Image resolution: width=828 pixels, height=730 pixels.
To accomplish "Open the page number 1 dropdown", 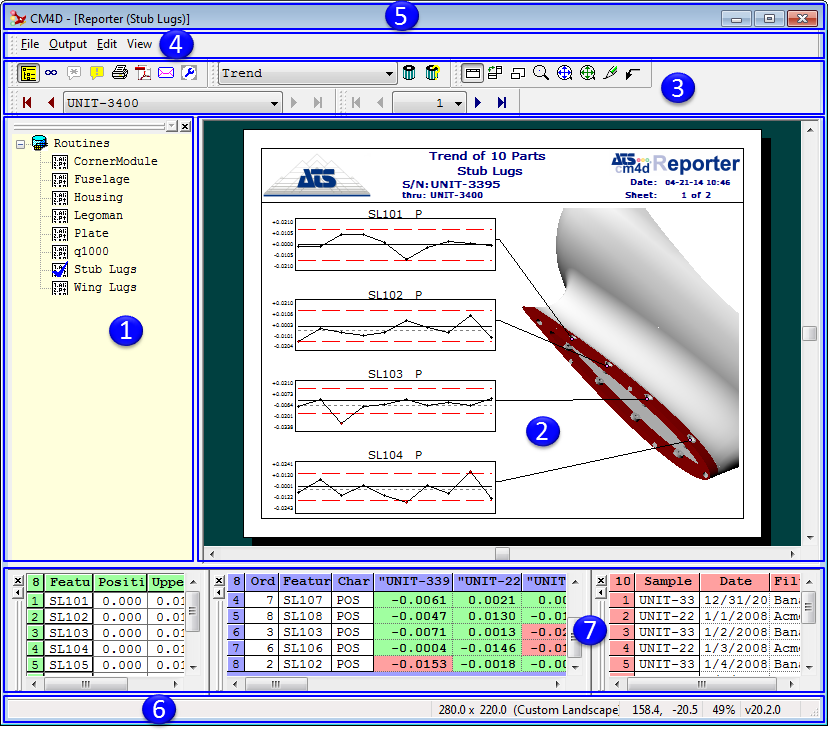I will tap(458, 103).
